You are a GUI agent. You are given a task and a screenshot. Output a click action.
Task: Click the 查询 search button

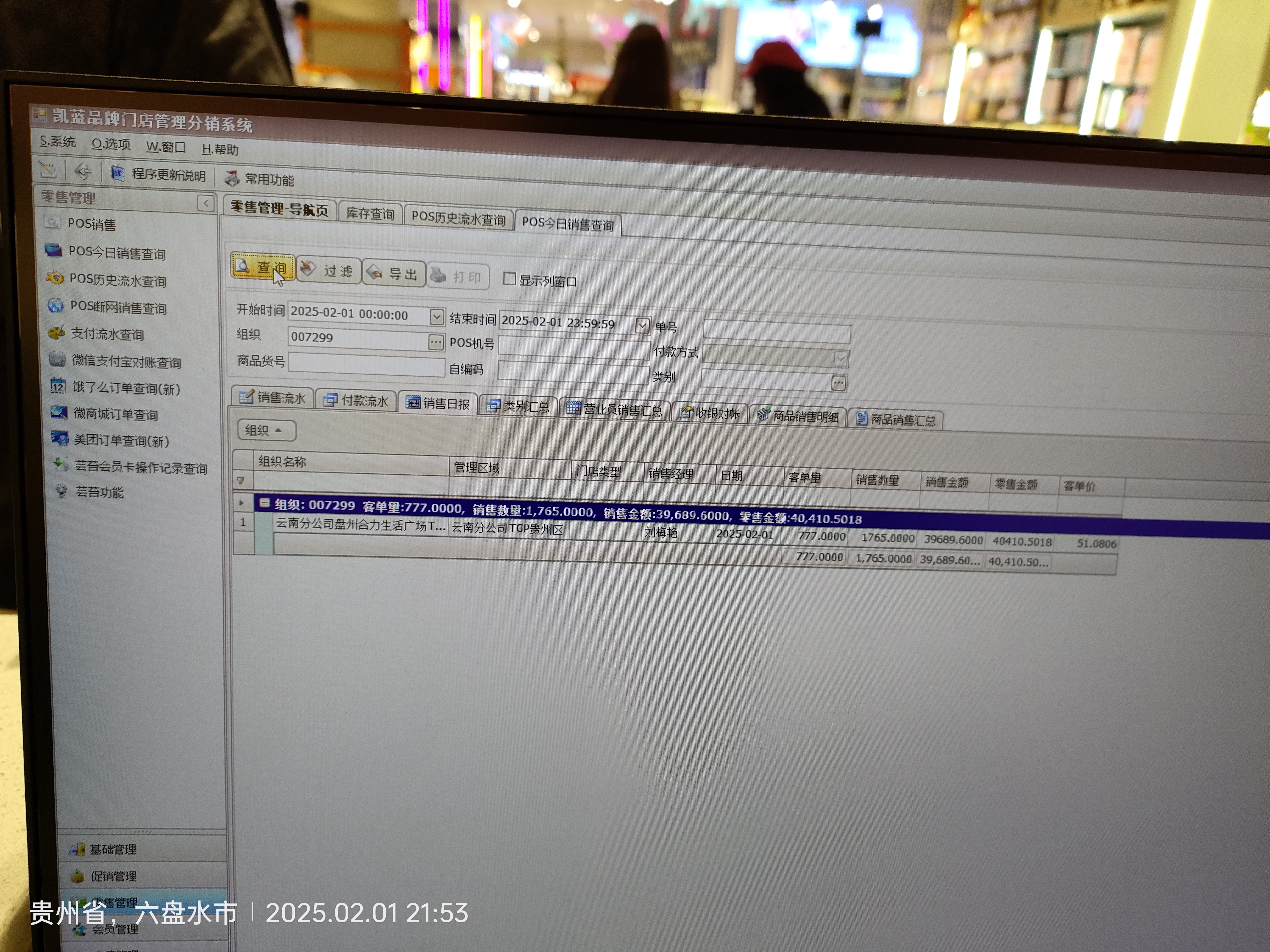pos(262,267)
